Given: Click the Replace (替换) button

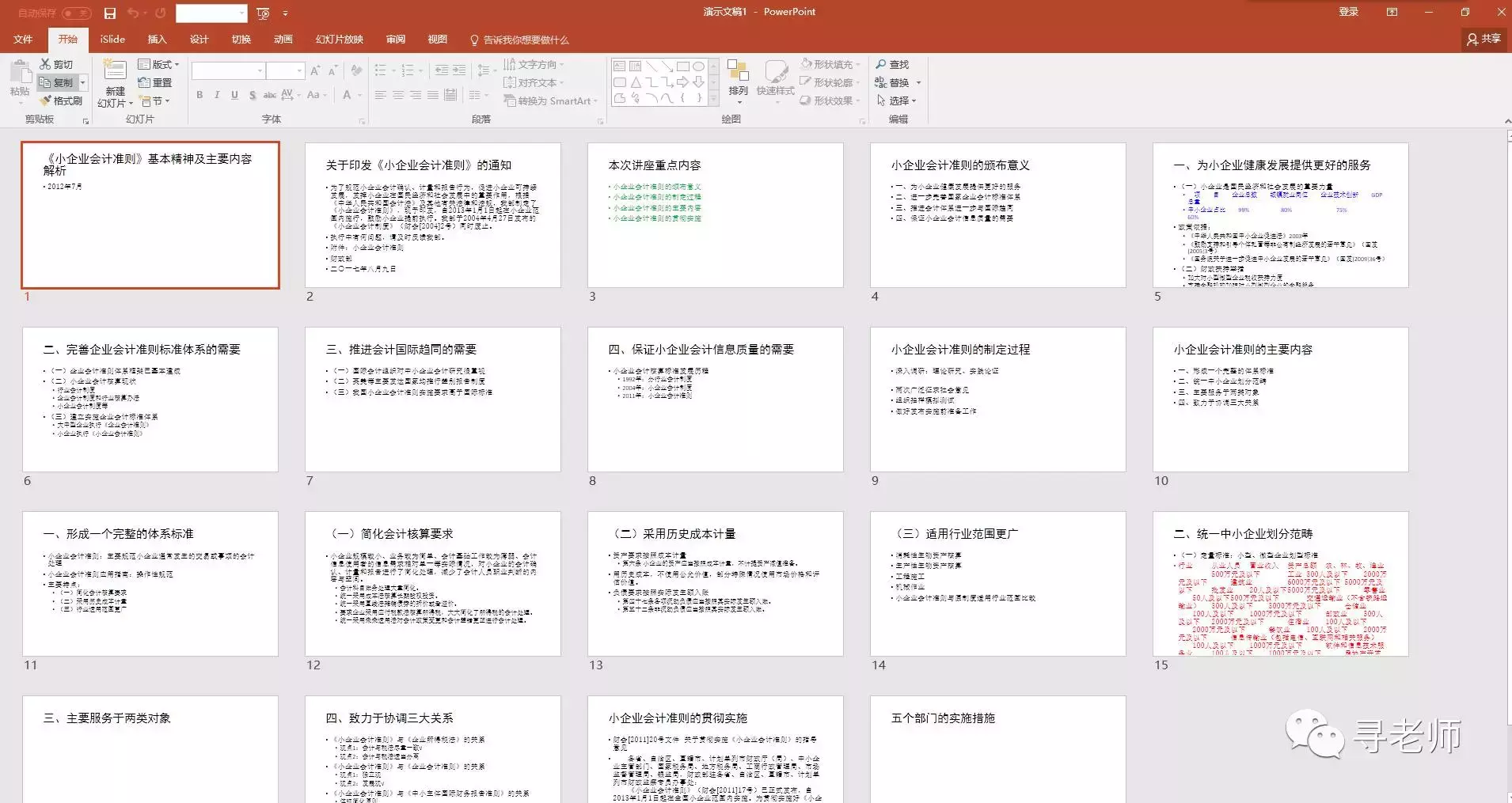Looking at the screenshot, I should pos(898,82).
